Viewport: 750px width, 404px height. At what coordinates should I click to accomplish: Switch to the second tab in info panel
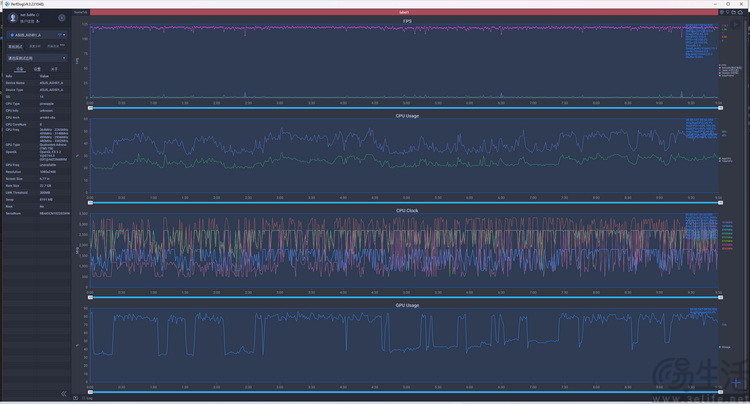(x=37, y=69)
